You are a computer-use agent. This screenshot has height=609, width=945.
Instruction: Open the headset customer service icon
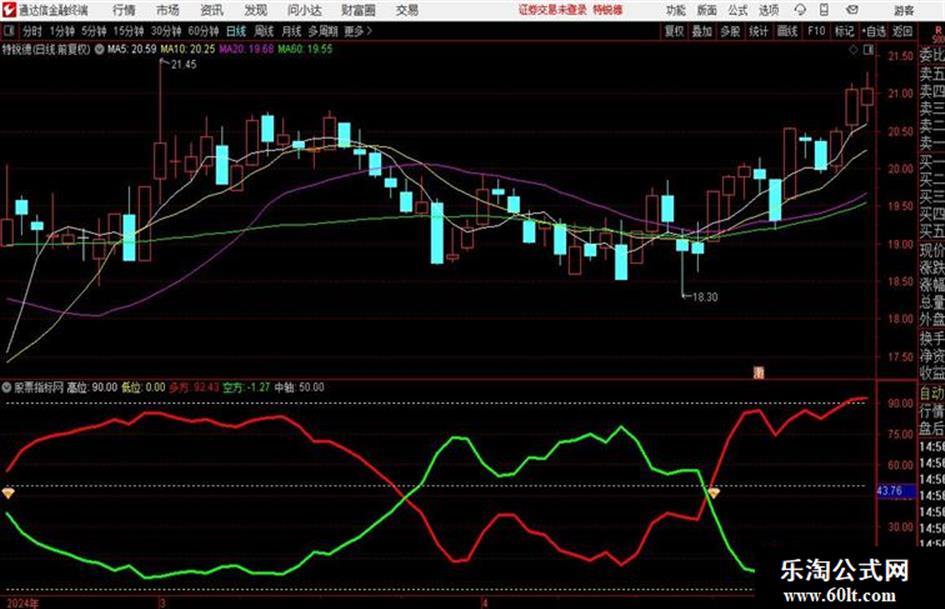click(x=800, y=10)
